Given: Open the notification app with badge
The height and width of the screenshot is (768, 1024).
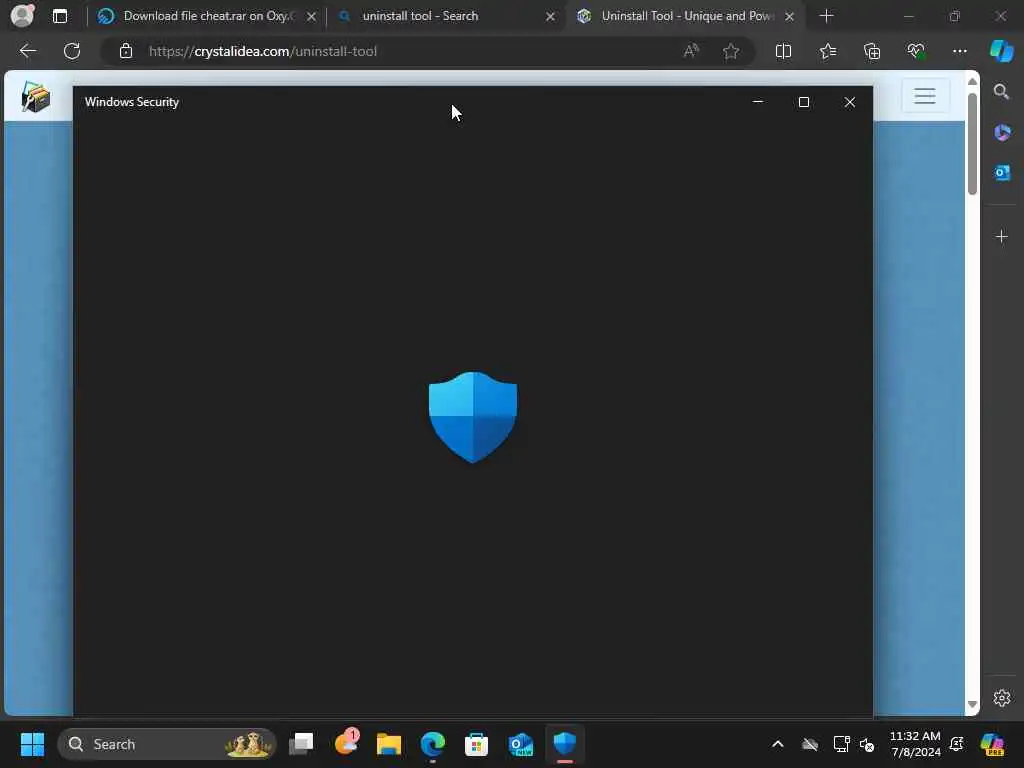Looking at the screenshot, I should tap(346, 743).
